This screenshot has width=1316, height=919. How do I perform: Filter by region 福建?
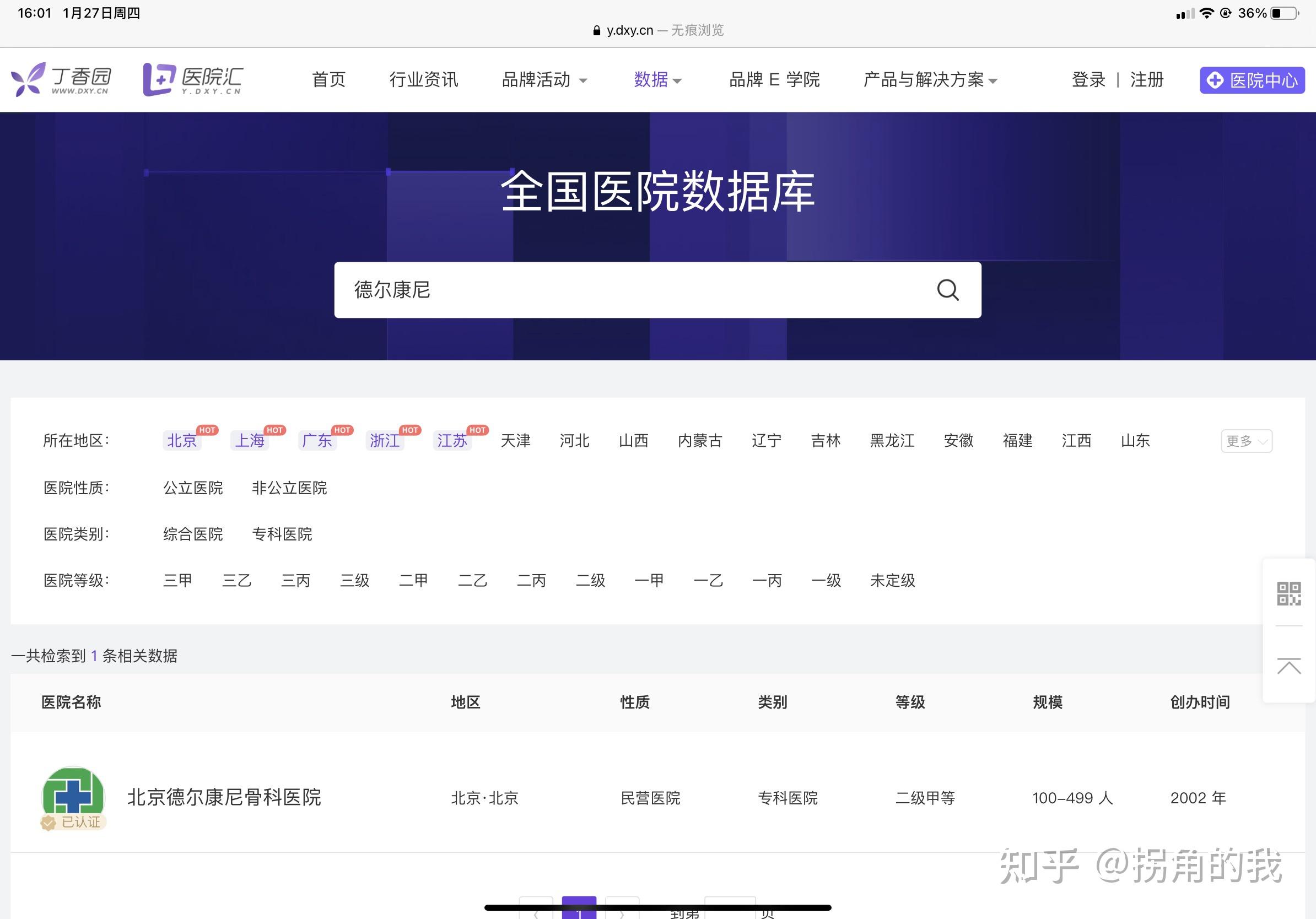[x=1017, y=440]
